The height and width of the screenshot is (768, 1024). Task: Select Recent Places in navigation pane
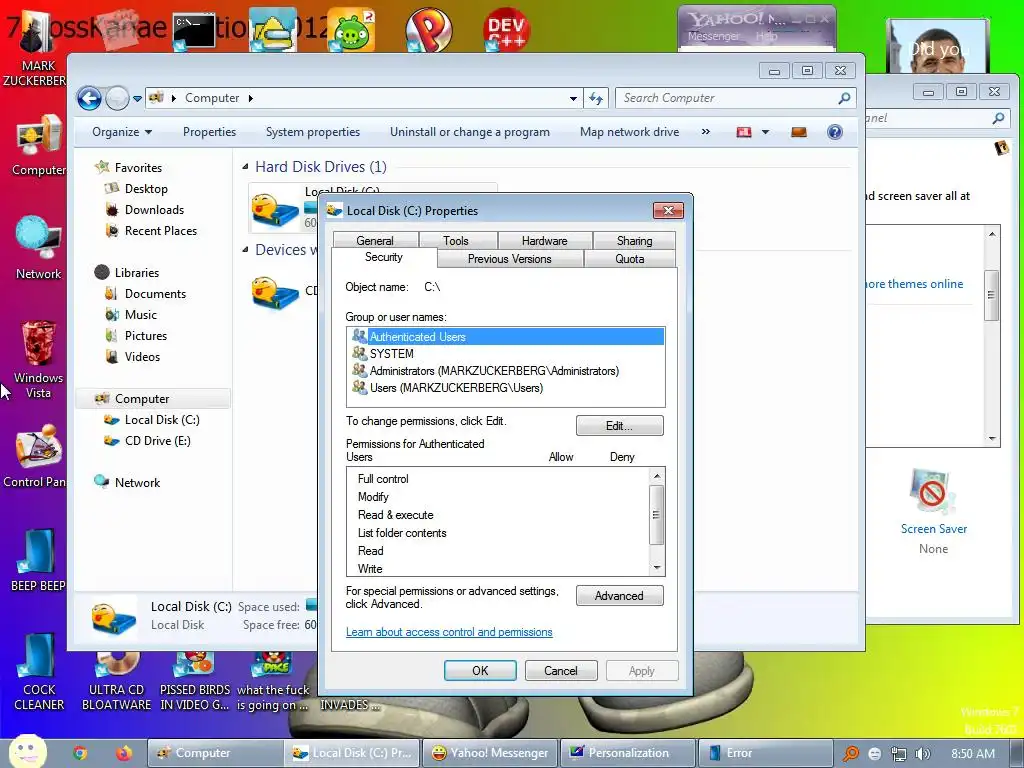161,231
